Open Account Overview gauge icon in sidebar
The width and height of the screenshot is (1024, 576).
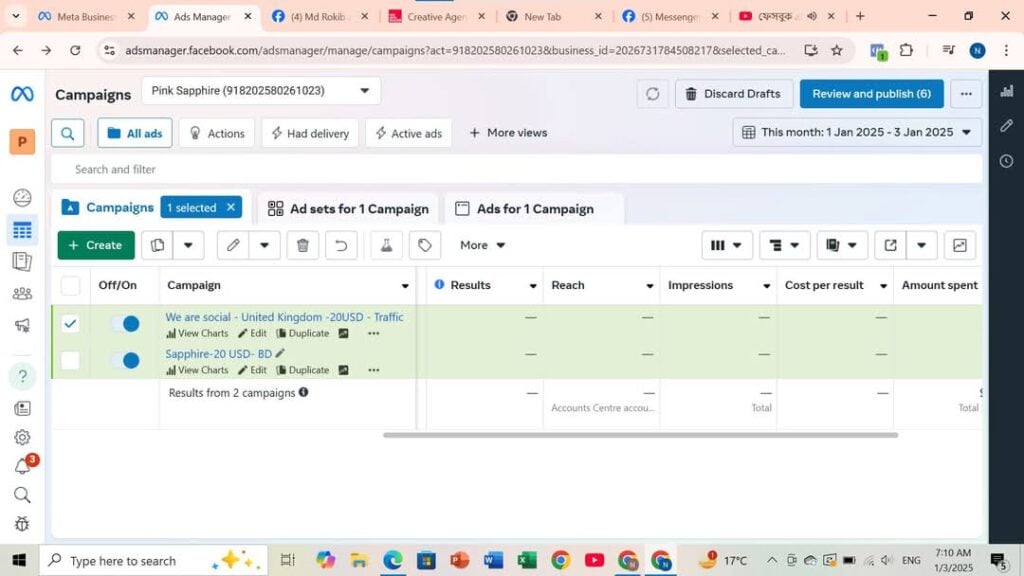(x=22, y=197)
